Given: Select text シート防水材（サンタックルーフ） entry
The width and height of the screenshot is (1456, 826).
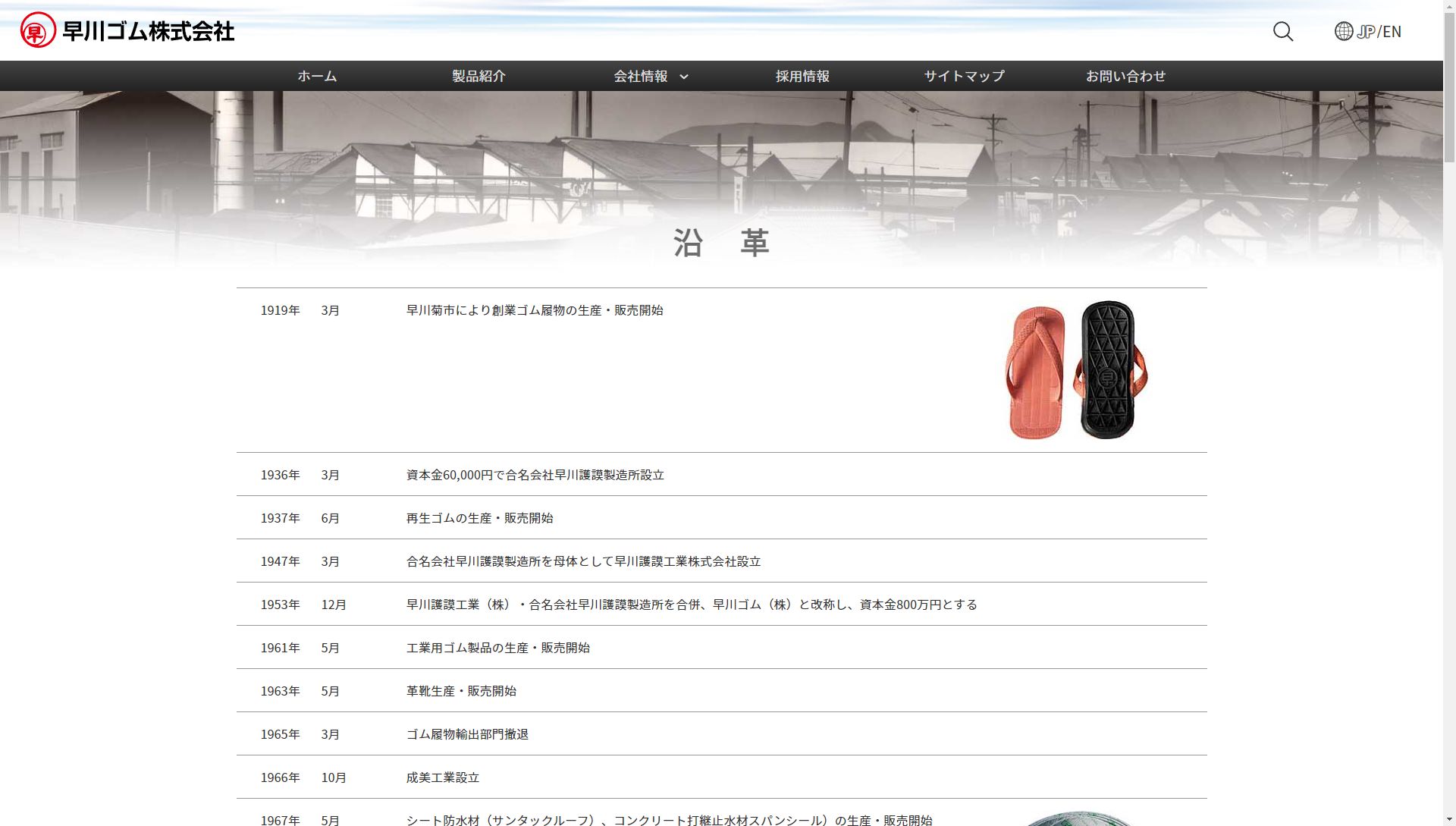Looking at the screenshot, I should (x=670, y=820).
